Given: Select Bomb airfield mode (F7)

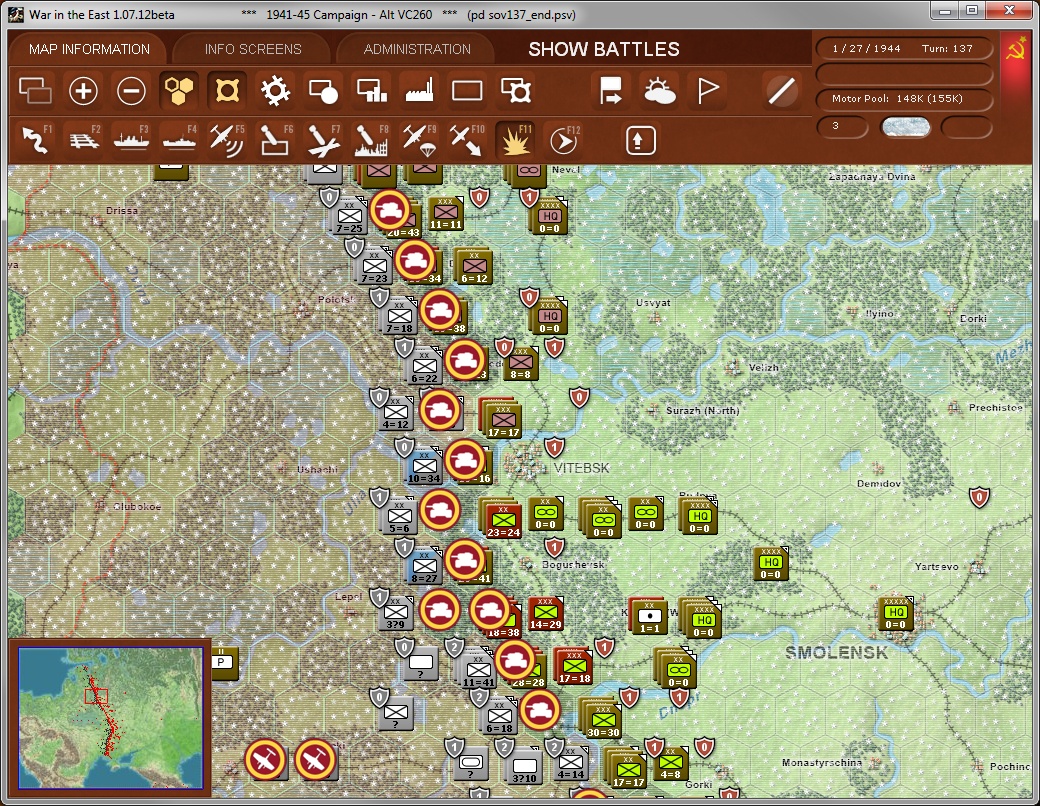Looking at the screenshot, I should click(323, 140).
